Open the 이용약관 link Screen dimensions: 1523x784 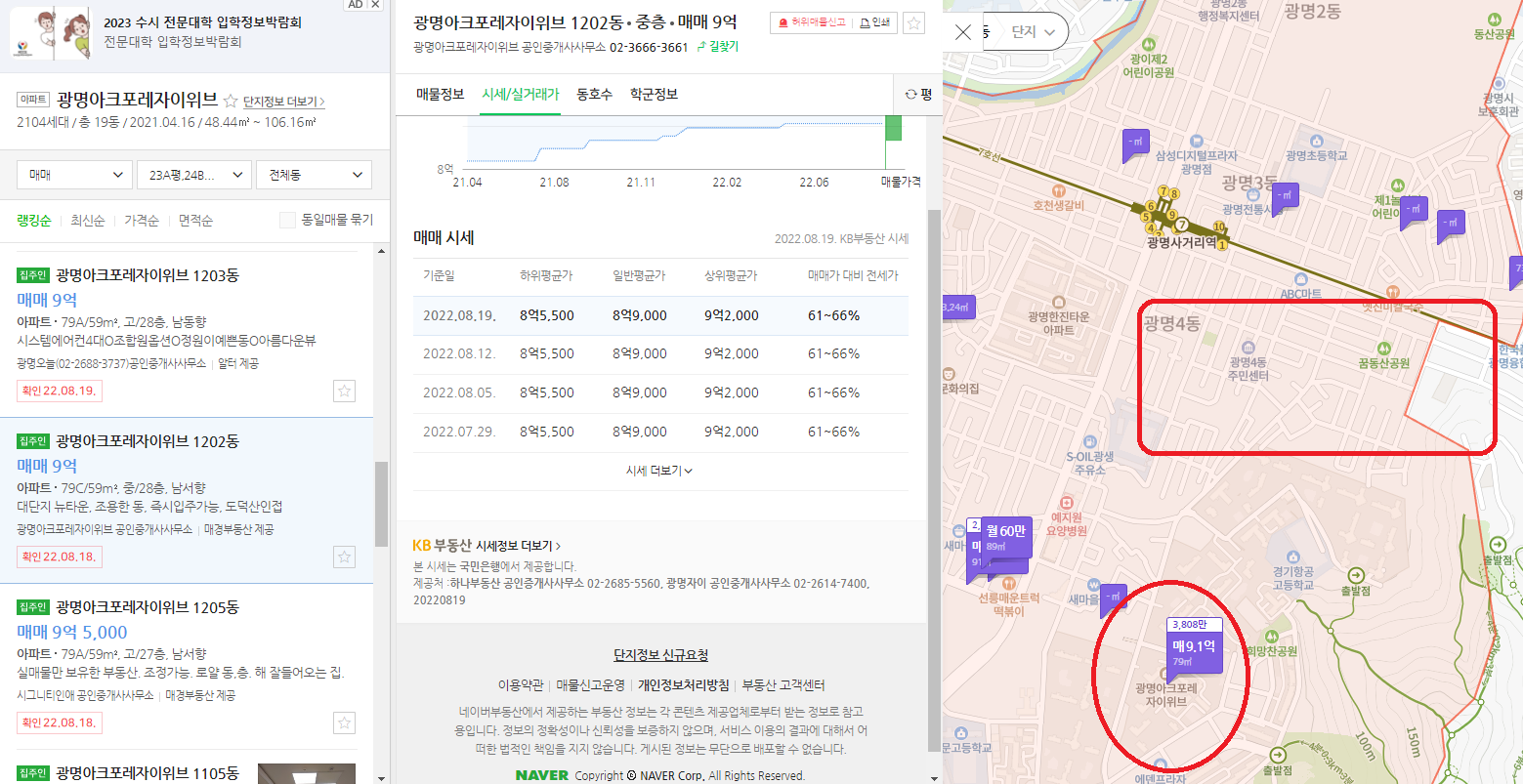click(x=520, y=685)
